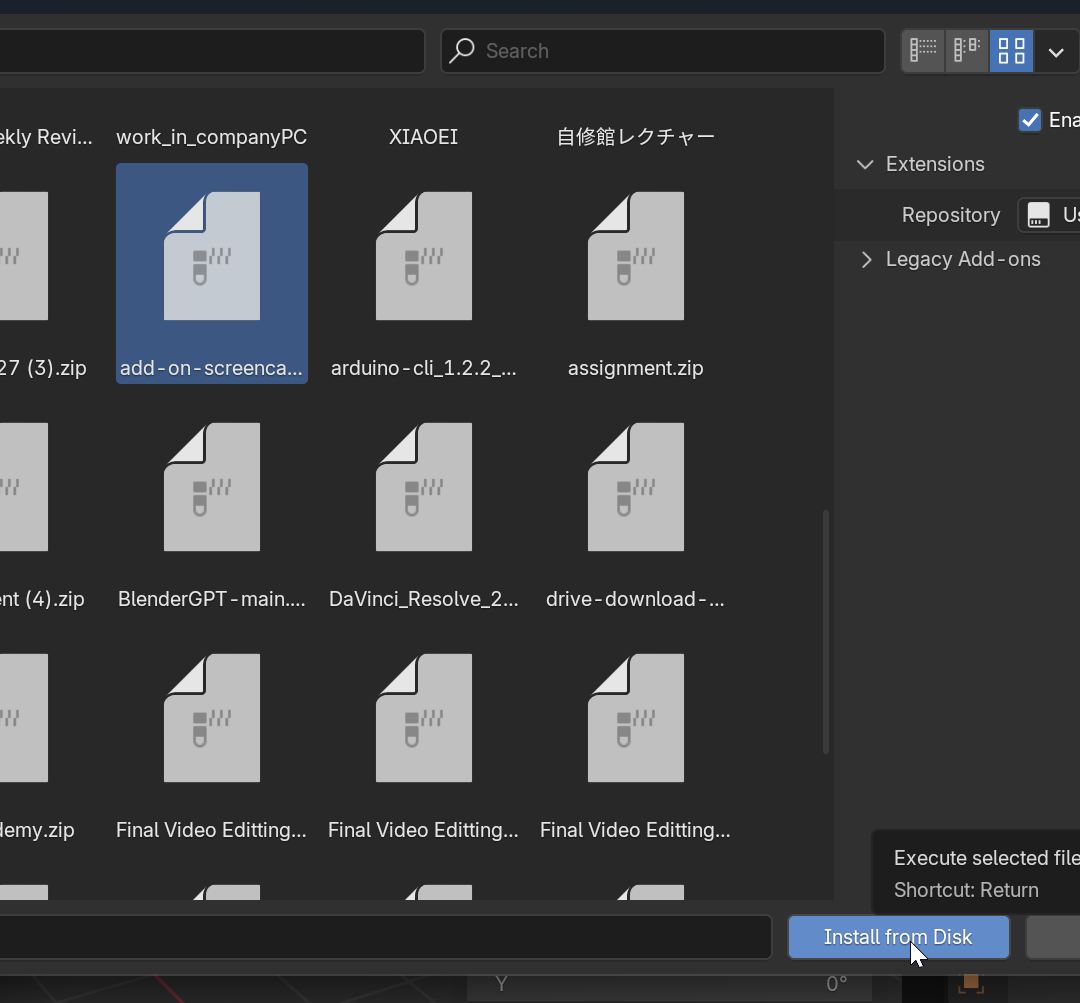This screenshot has width=1080, height=1003.
Task: Click the Install from Disk button
Action: tap(897, 937)
